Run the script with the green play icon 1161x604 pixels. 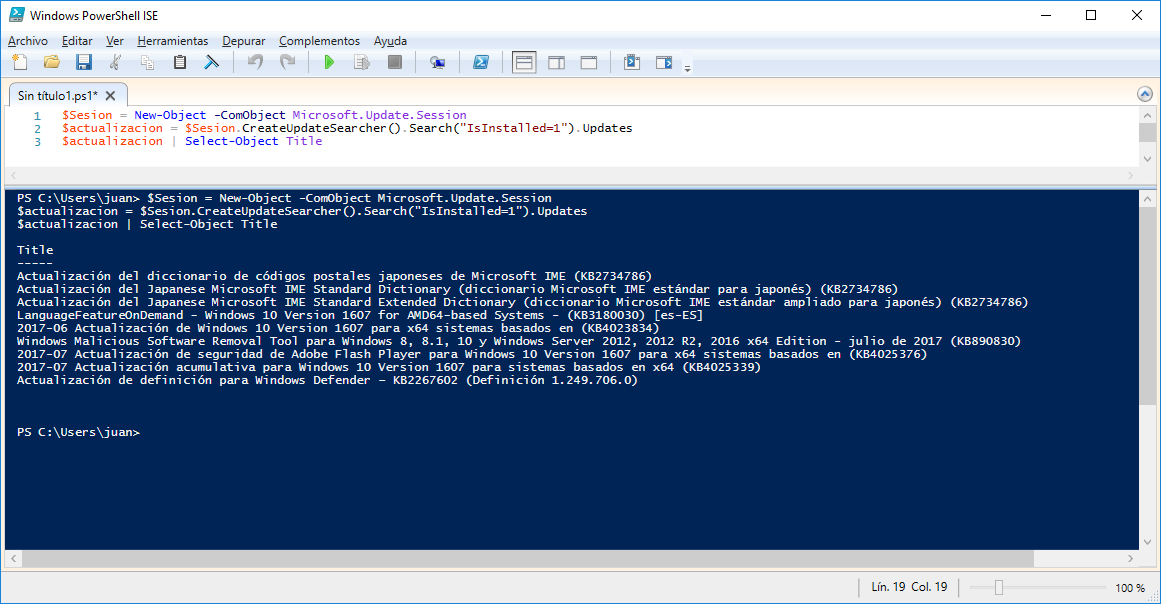pos(329,62)
